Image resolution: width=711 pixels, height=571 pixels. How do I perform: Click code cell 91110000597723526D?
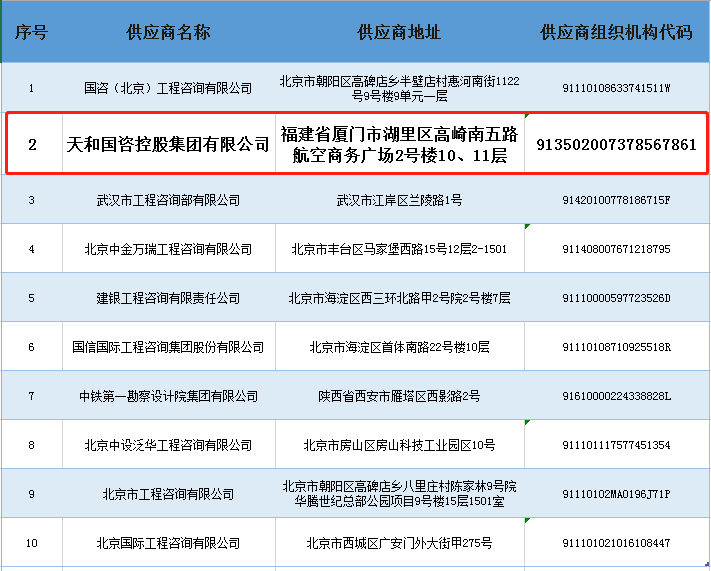[x=617, y=298]
